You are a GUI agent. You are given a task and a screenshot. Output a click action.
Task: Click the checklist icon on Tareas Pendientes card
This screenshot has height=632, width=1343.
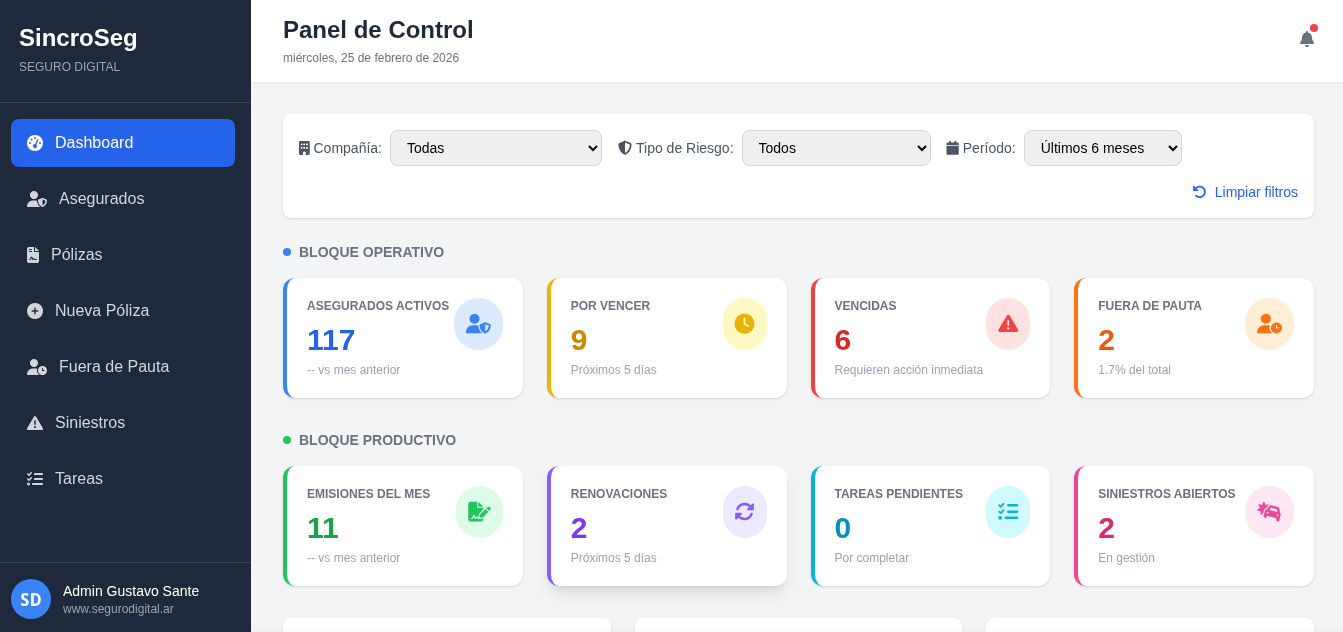[x=1008, y=511]
